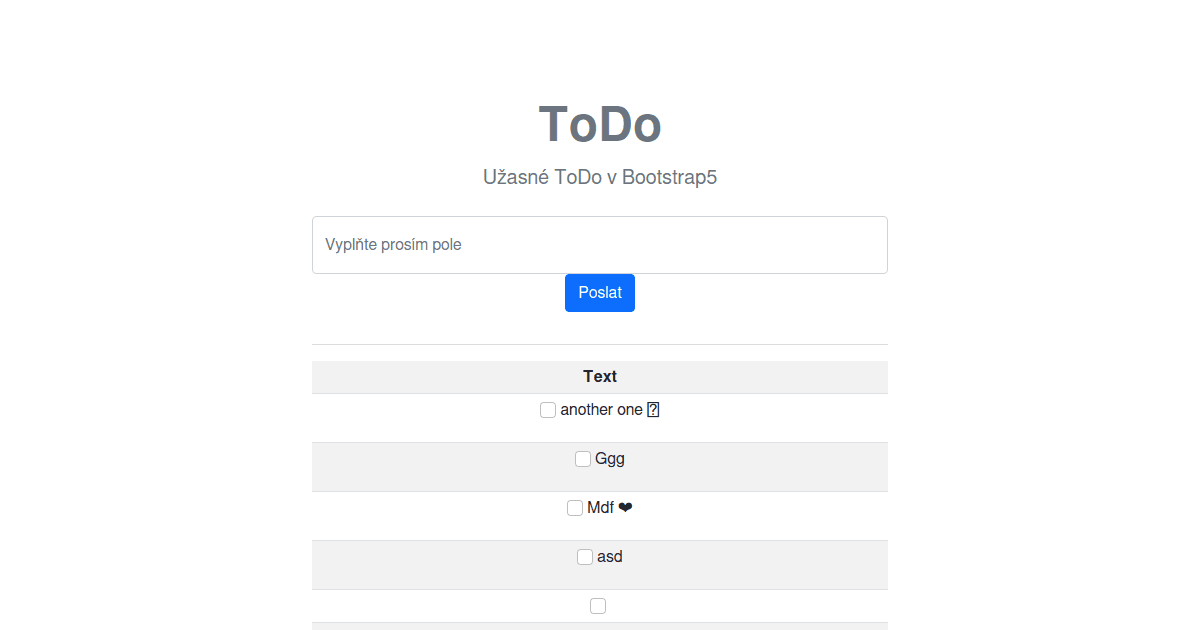Click the word Bootstrap5 in the subtitle

(x=669, y=178)
